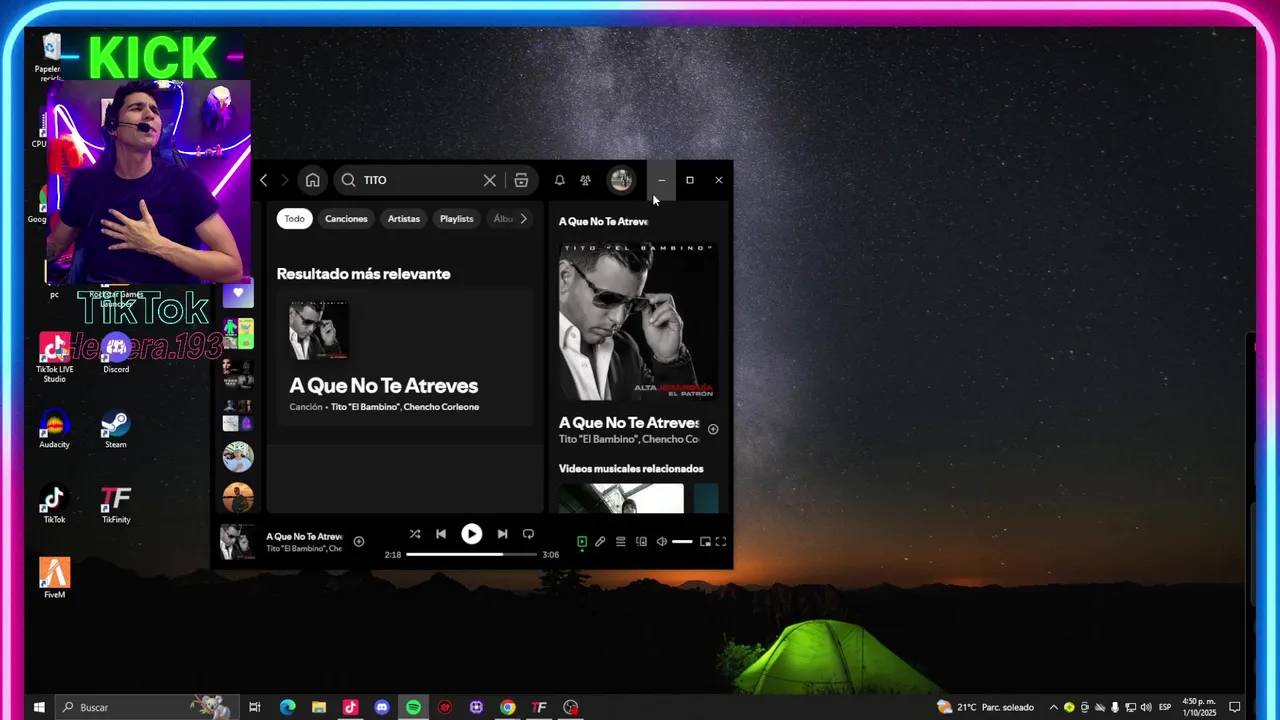Open the Windows notification center
Image resolution: width=1280 pixels, height=720 pixels.
[x=1235, y=707]
